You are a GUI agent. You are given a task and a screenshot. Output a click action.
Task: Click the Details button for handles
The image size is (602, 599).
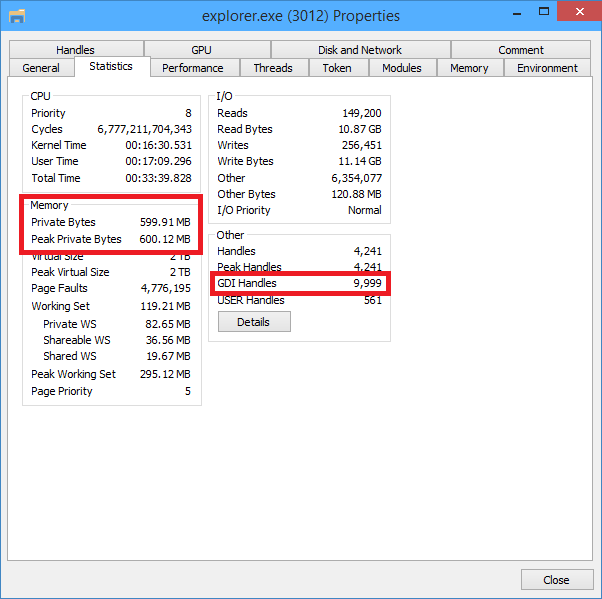click(x=254, y=322)
